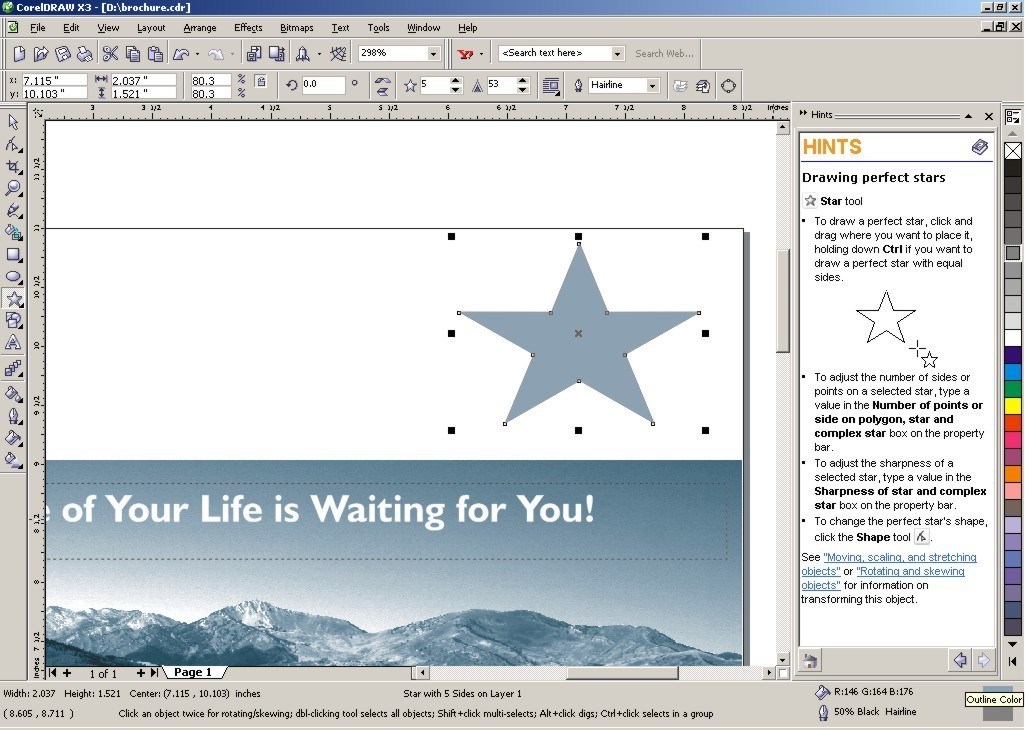This screenshot has height=730, width=1025.
Task: Select the Pick tool
Action: 13,122
